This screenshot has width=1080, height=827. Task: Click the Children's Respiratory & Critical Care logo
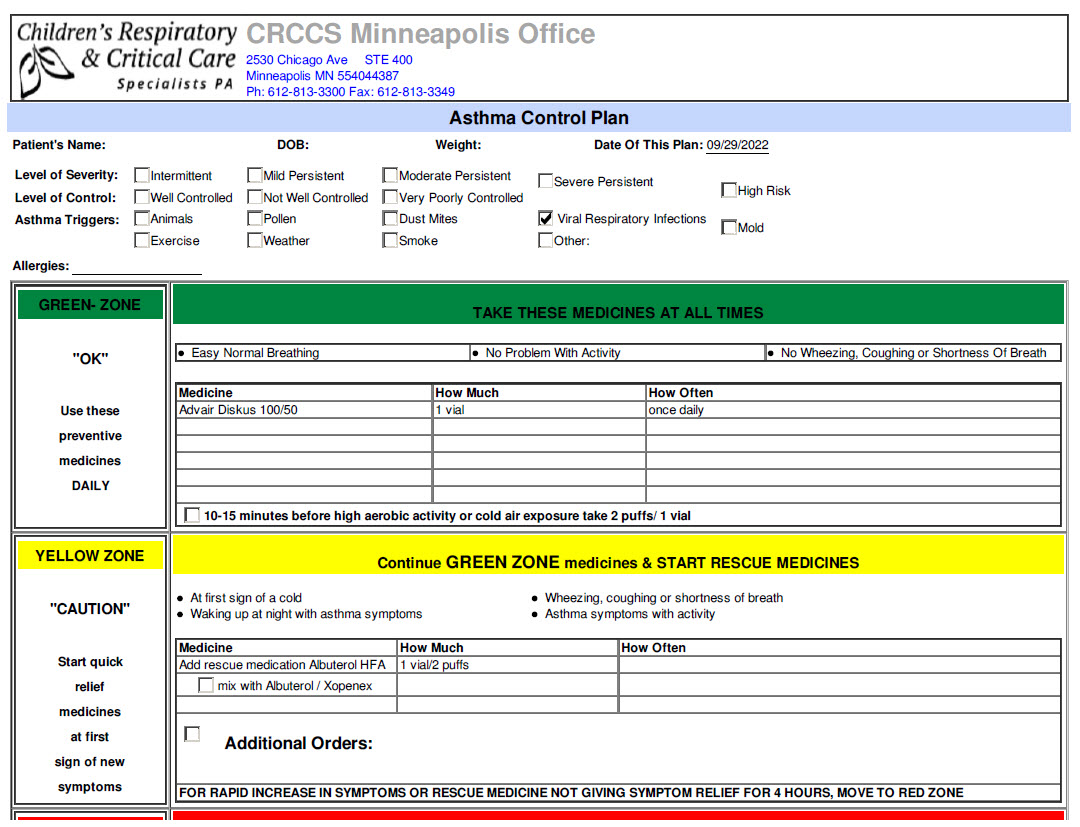125,59
